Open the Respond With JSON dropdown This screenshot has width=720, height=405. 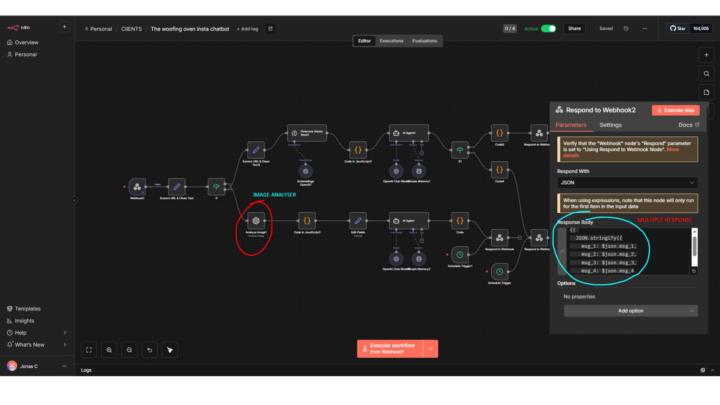pyautogui.click(x=627, y=182)
